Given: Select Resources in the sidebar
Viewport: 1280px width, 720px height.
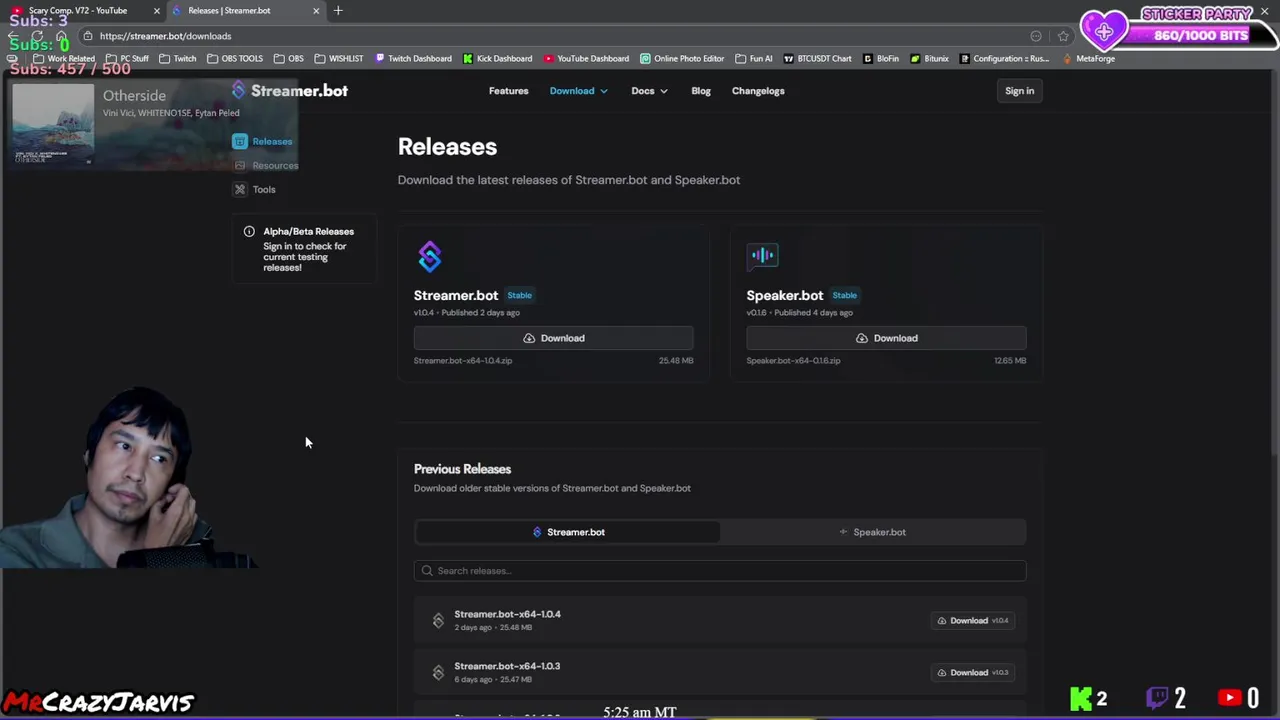Looking at the screenshot, I should coord(266,165).
